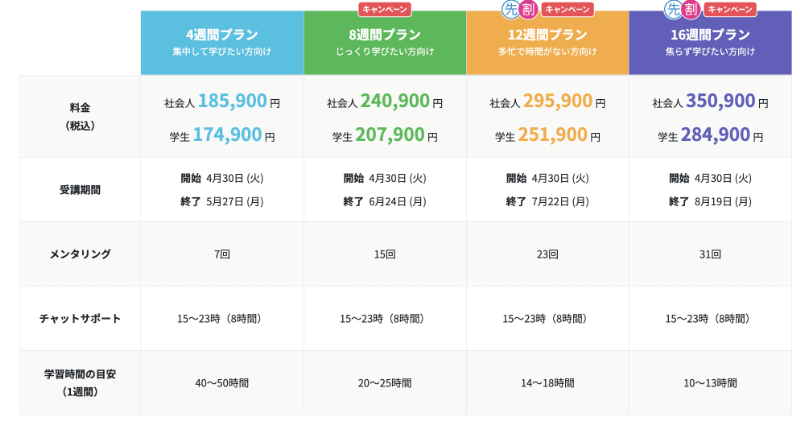Viewport: 800px width, 423px height.
Task: Click the 割 circle badge above 16週間プラン
Action: [x=691, y=9]
